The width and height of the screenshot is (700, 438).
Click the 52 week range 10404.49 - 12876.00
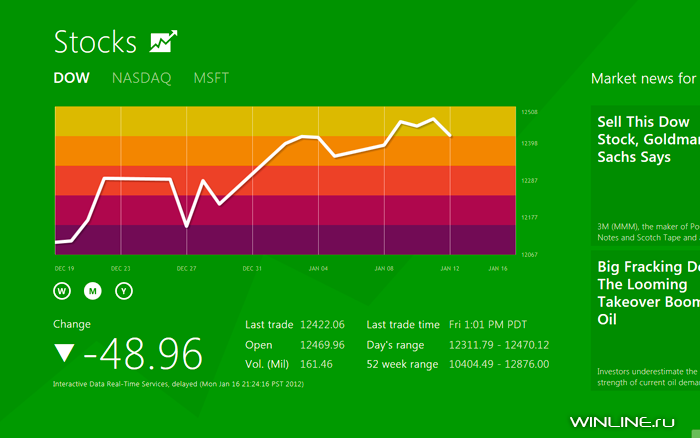499,364
